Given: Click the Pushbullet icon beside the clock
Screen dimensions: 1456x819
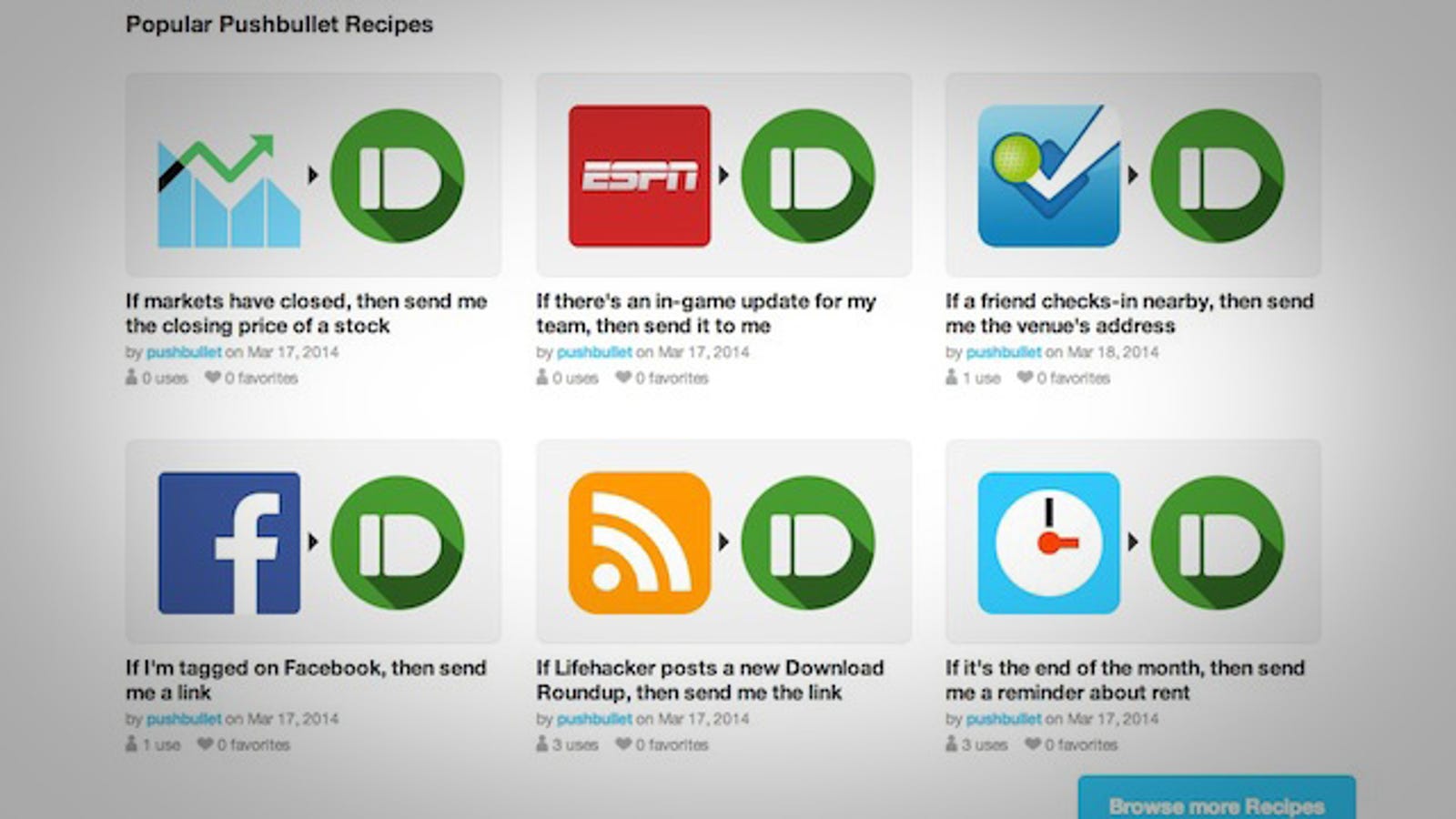Looking at the screenshot, I should click(x=1218, y=542).
